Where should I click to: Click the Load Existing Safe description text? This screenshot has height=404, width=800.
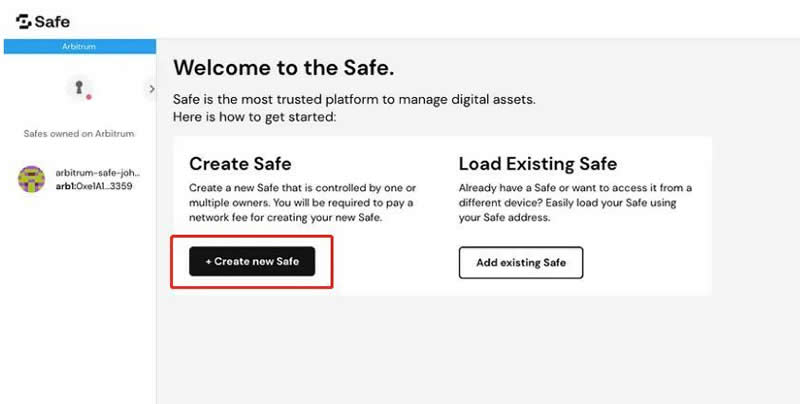[x=575, y=203]
